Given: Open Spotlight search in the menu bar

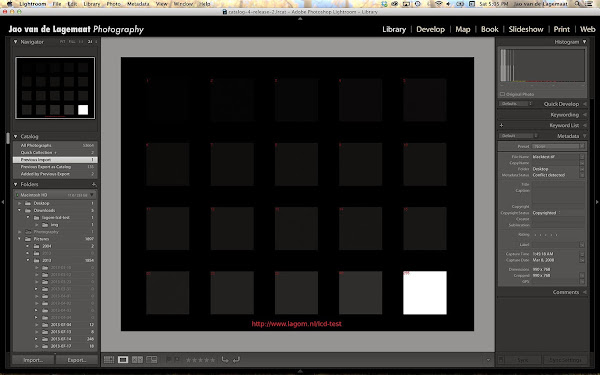Looking at the screenshot, I should coord(577,4).
